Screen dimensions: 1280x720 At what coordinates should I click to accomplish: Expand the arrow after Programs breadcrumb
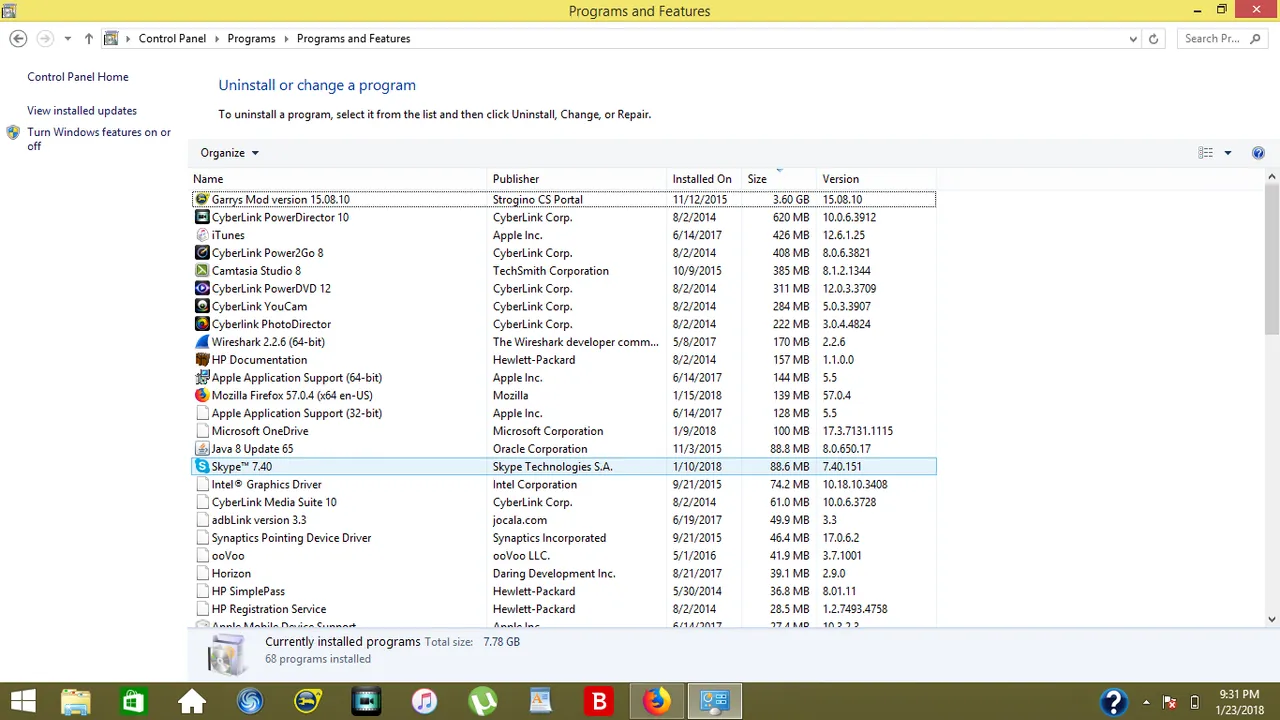[x=286, y=39]
